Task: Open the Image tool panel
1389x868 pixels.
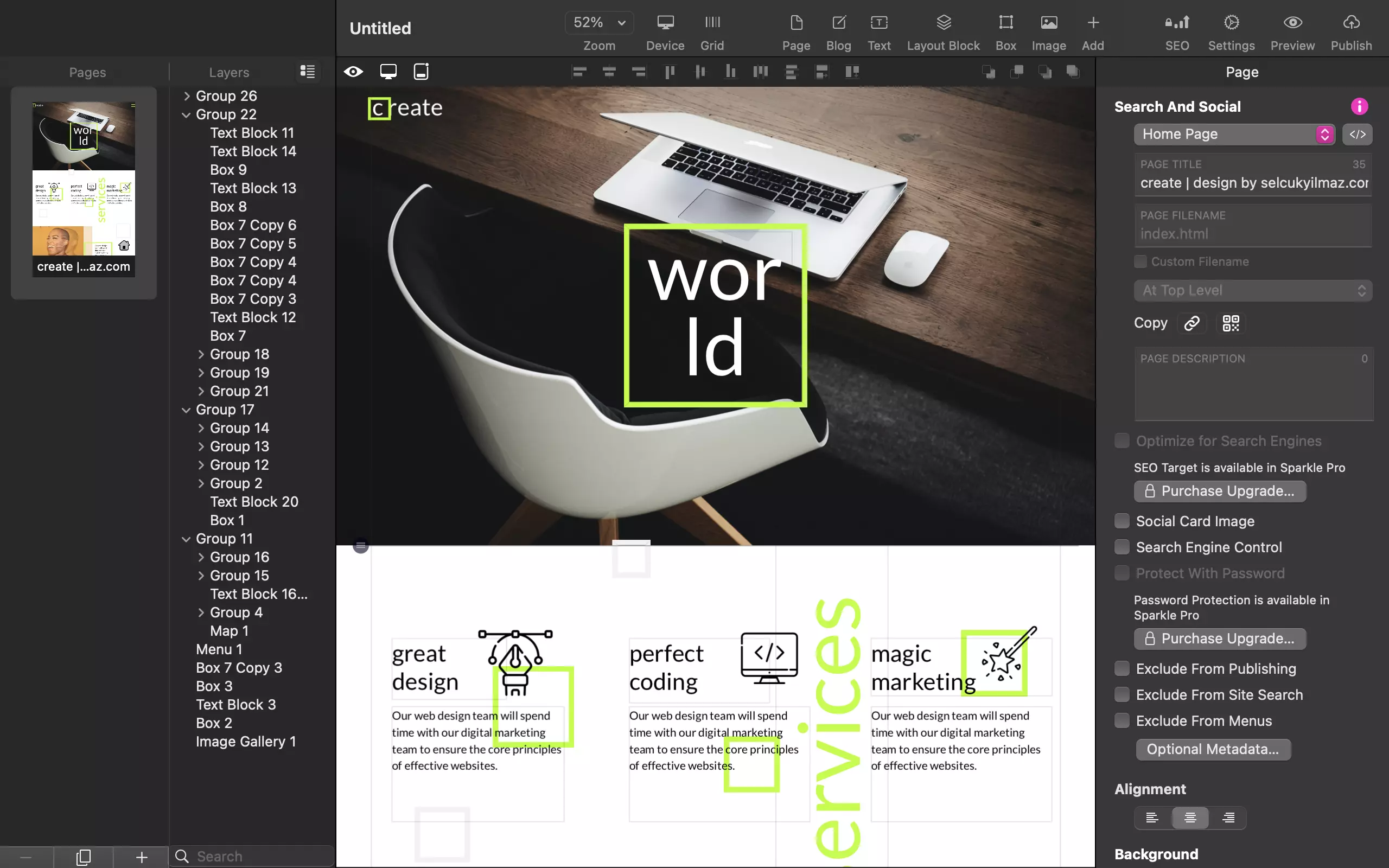Action: [1047, 30]
